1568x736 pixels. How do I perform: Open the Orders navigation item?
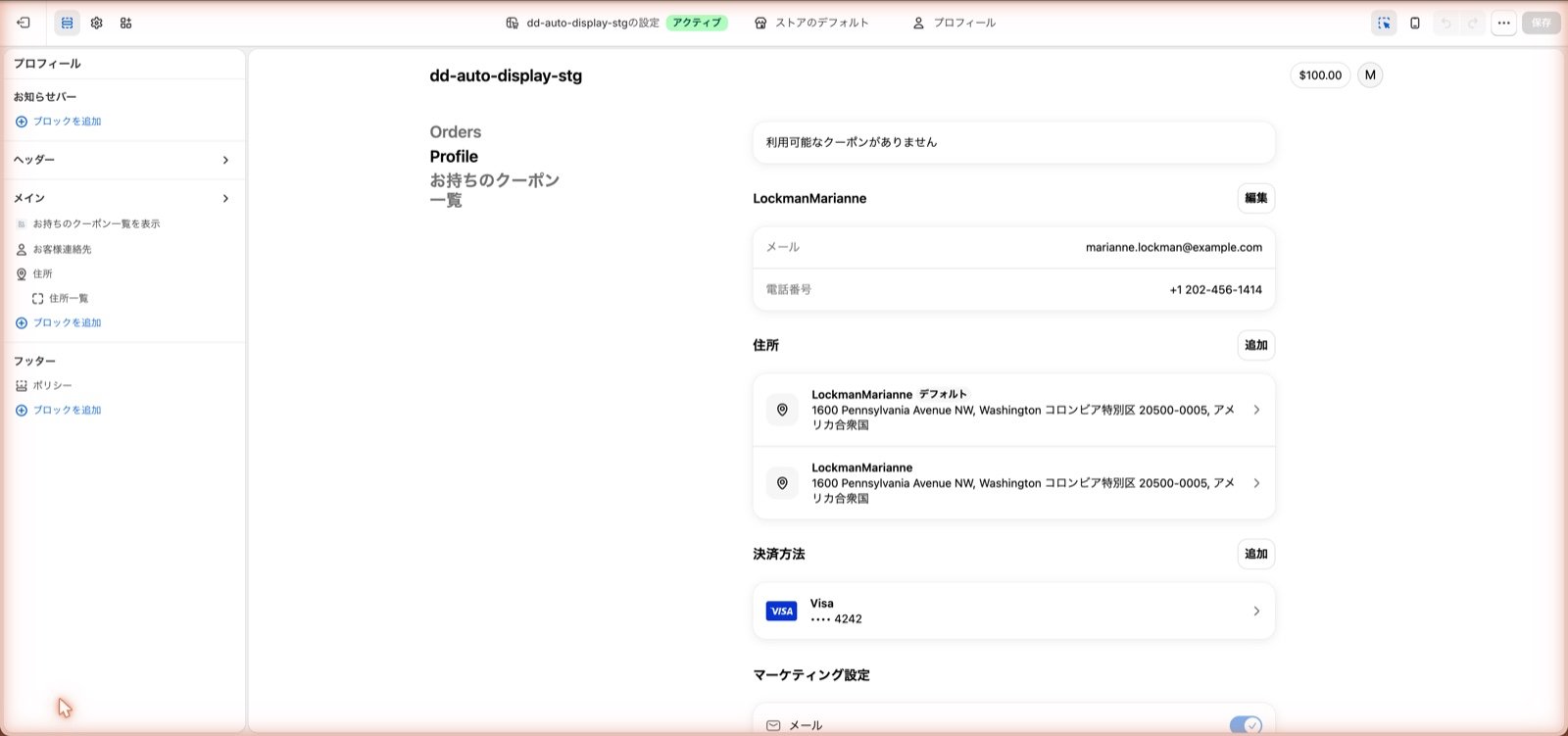point(455,132)
